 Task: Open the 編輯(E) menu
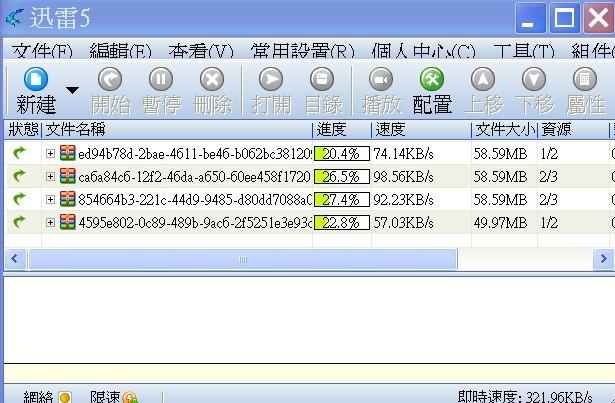click(120, 51)
